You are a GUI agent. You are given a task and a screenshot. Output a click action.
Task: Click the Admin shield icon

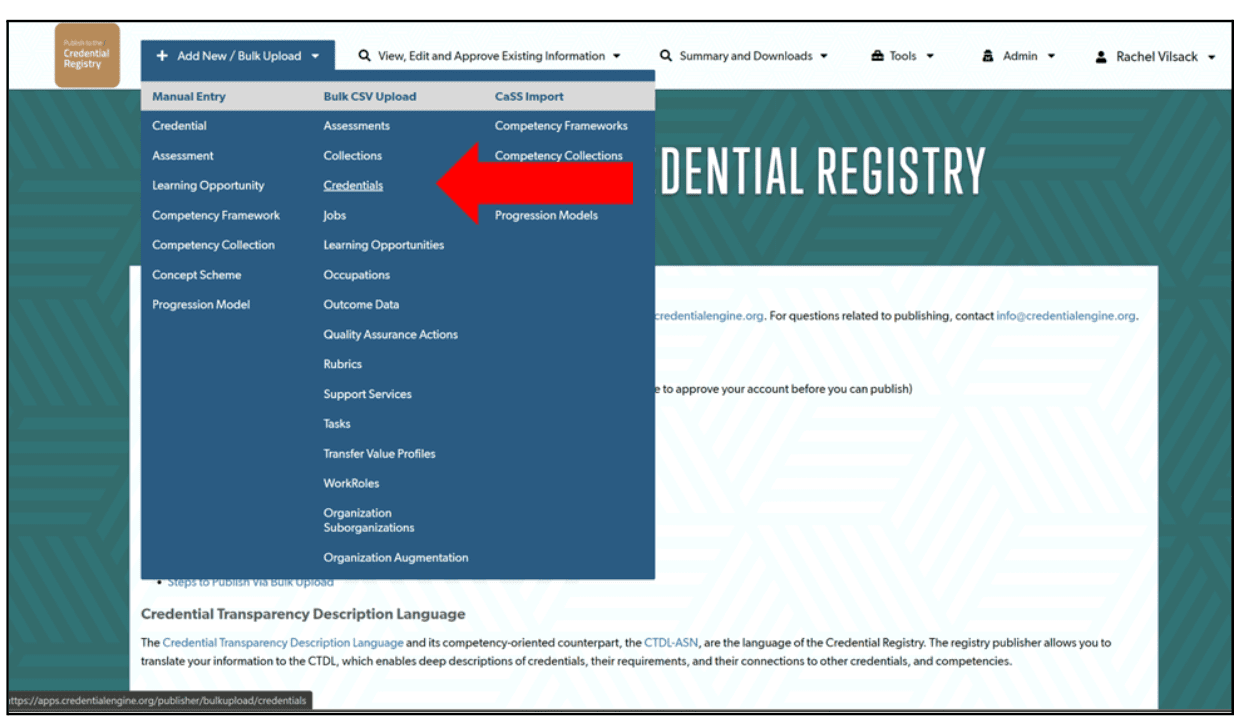(986, 56)
